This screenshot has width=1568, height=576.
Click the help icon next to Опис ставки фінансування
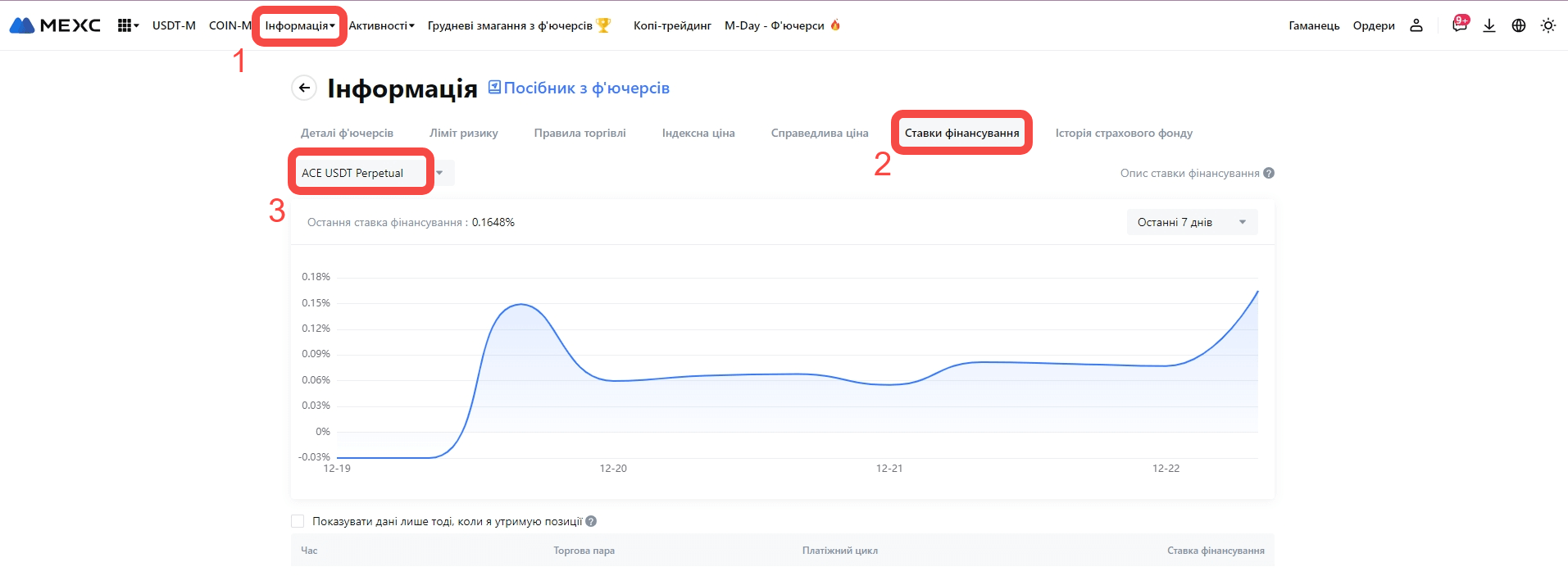pos(1269,173)
